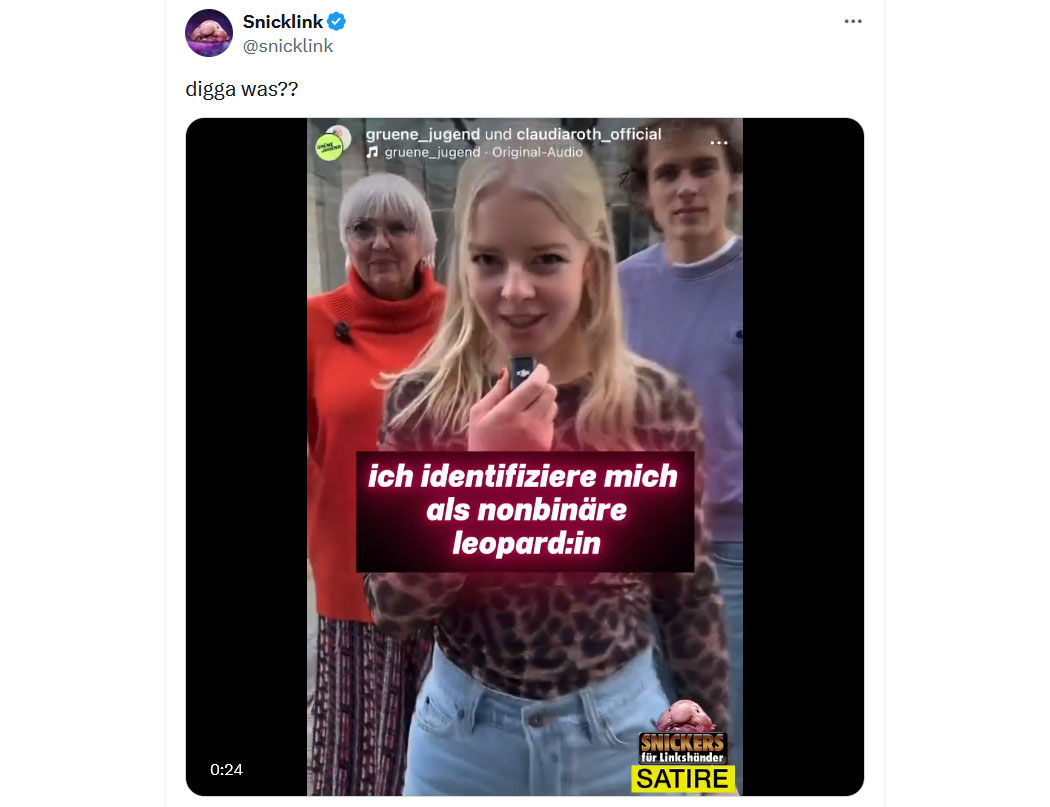The width and height of the screenshot is (1050, 807).
Task: Click the blobfish mascot above Snickers logo
Action: tap(684, 716)
